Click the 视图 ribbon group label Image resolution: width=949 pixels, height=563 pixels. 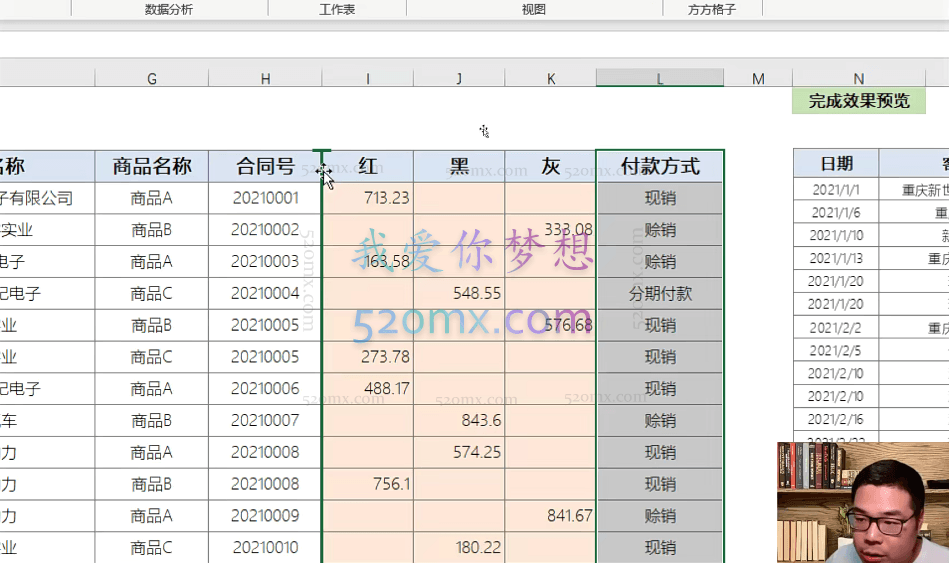pyautogui.click(x=534, y=9)
